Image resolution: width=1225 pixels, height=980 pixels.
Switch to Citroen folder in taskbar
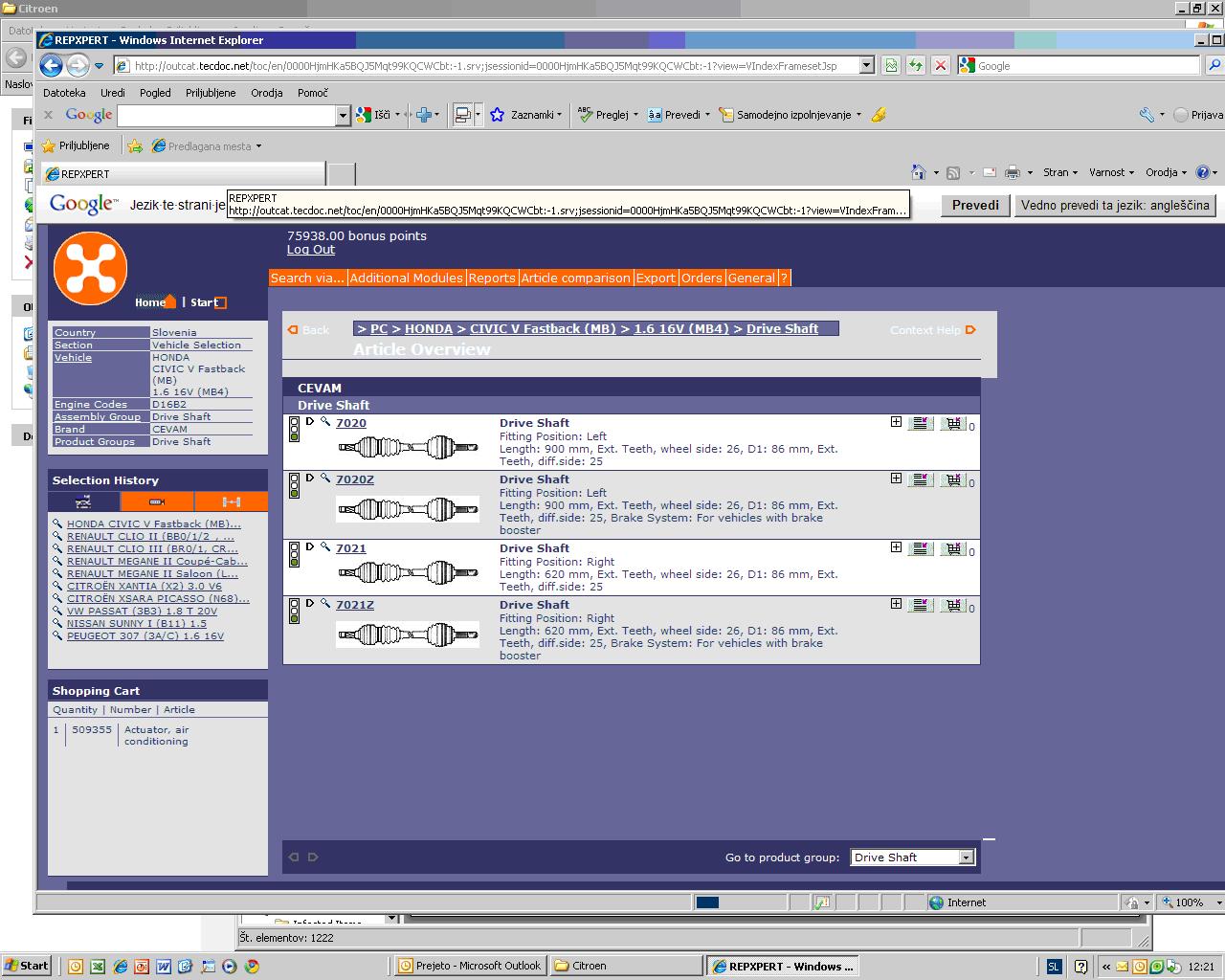pyautogui.click(x=626, y=966)
